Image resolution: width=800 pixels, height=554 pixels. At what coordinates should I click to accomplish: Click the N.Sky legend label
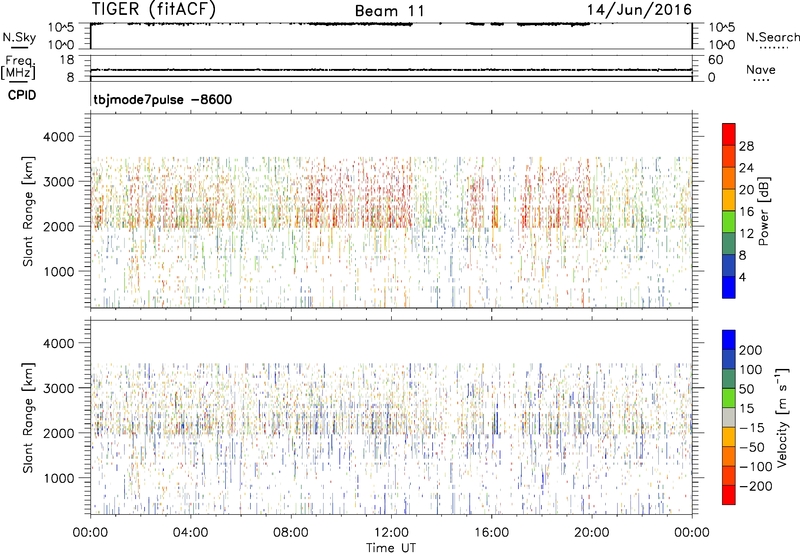pos(19,37)
